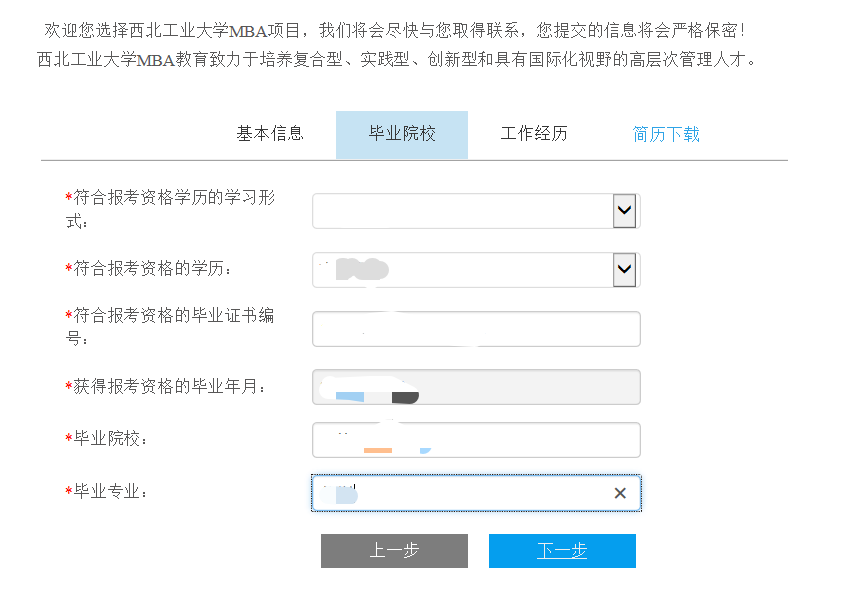Click the 毕业年月 date field
Screen dimensions: 844x589
pos(476,387)
